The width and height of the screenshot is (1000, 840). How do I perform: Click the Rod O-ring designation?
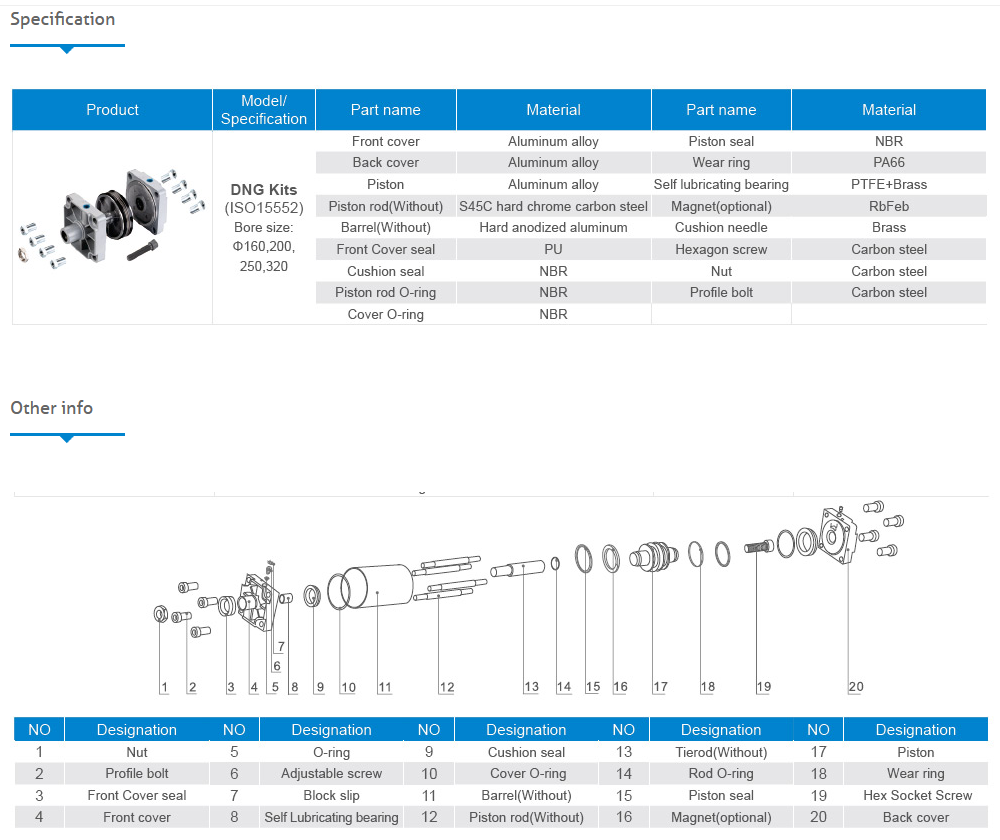point(721,774)
